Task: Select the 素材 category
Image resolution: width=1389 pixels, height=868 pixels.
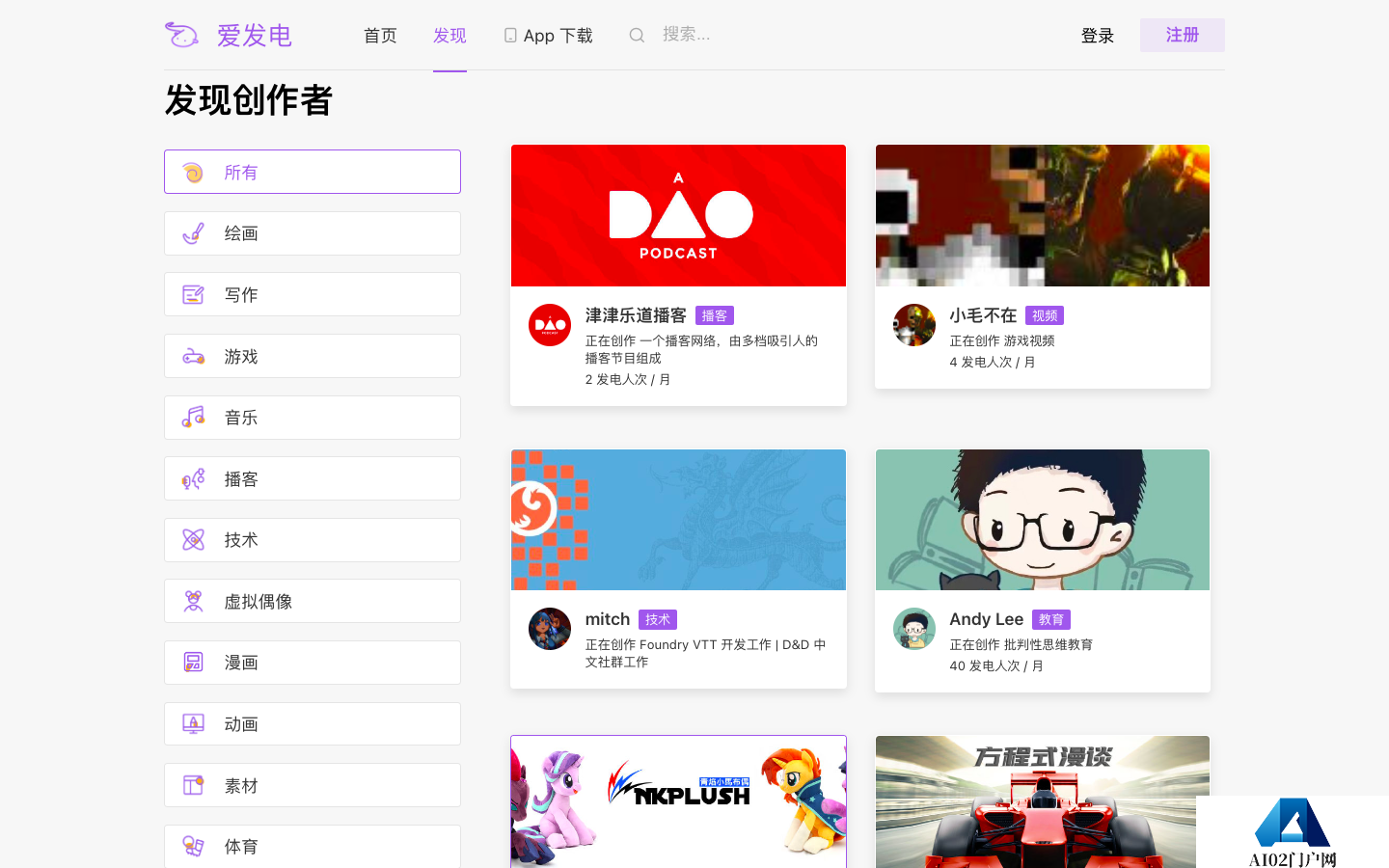Action: point(313,785)
